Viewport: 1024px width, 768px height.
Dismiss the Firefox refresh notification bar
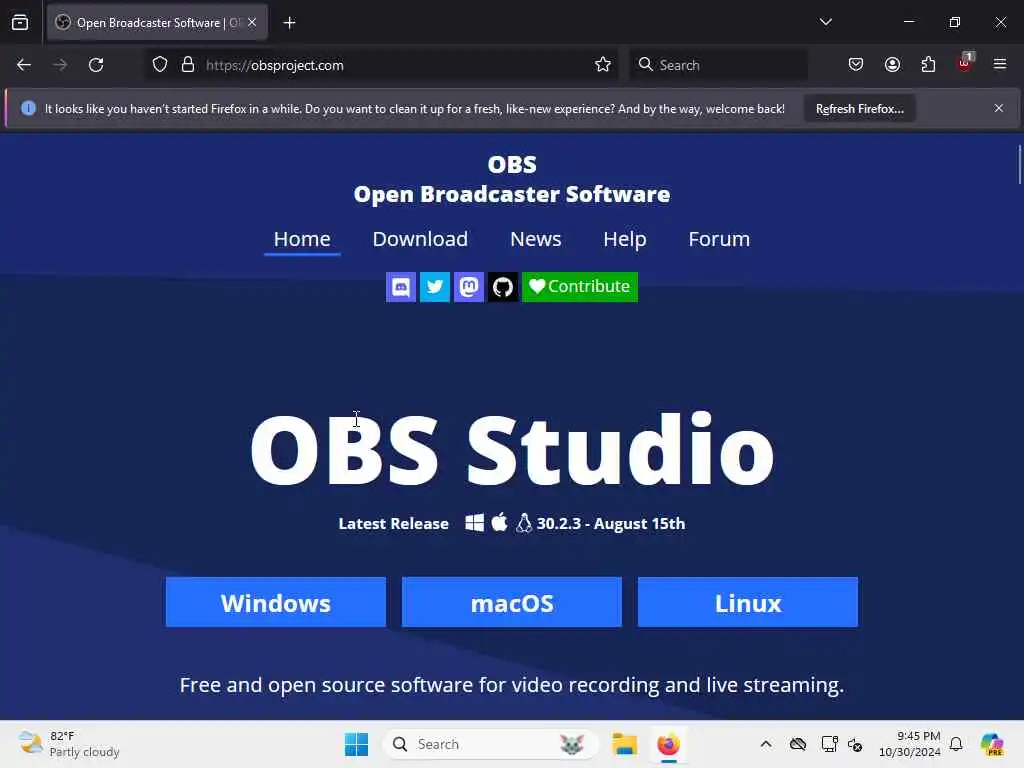click(x=999, y=108)
